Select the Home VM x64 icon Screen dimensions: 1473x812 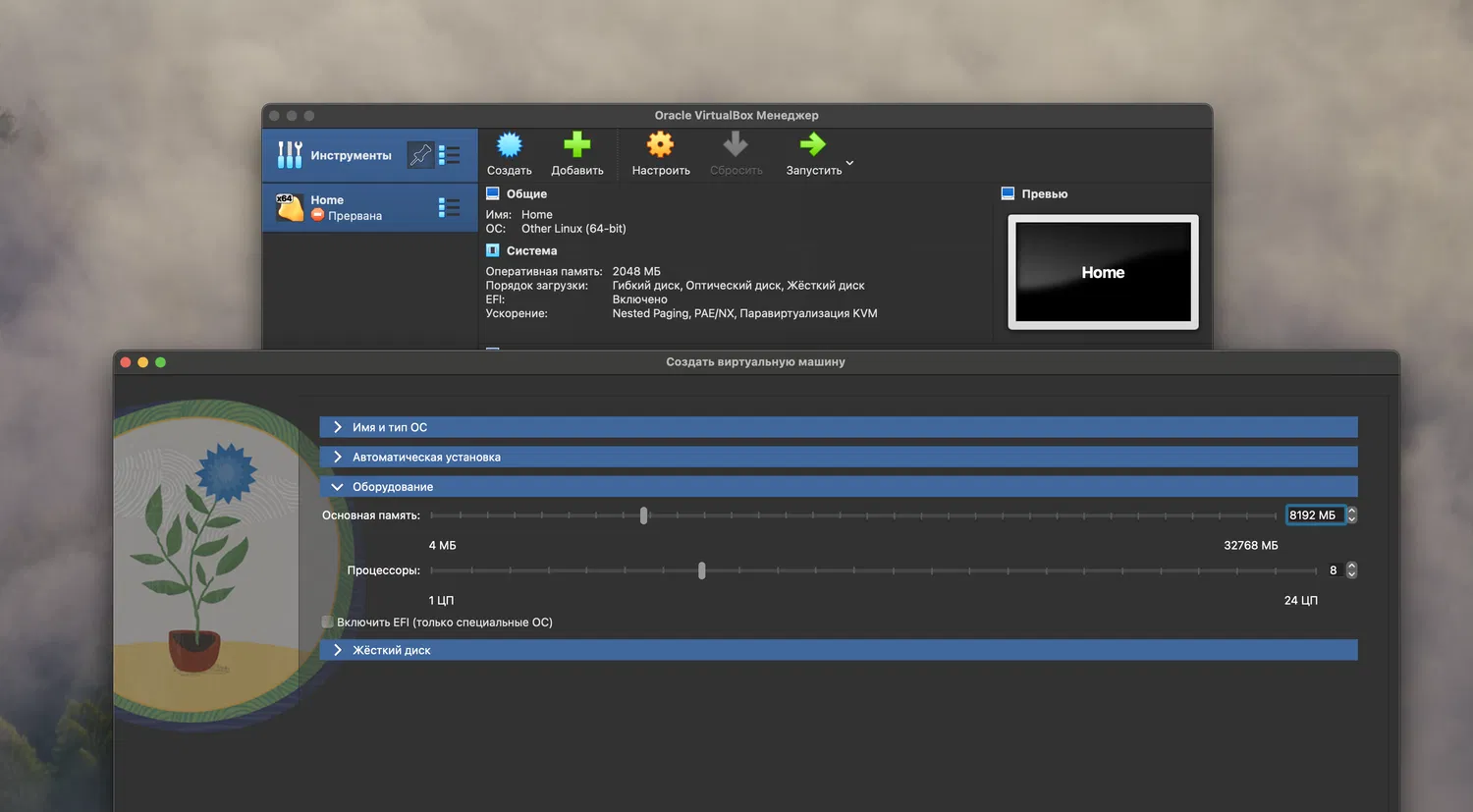tap(290, 207)
